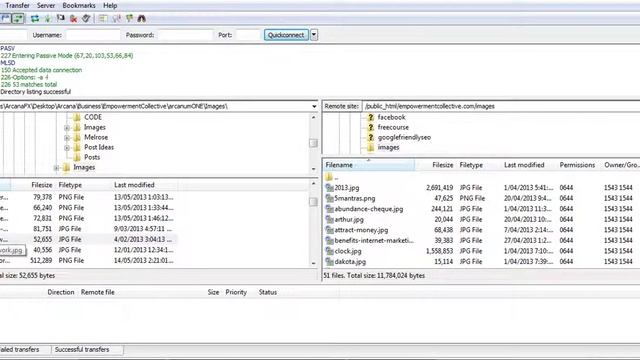
Task: Expand the Melrose folder in local tree
Action: pos(67,138)
